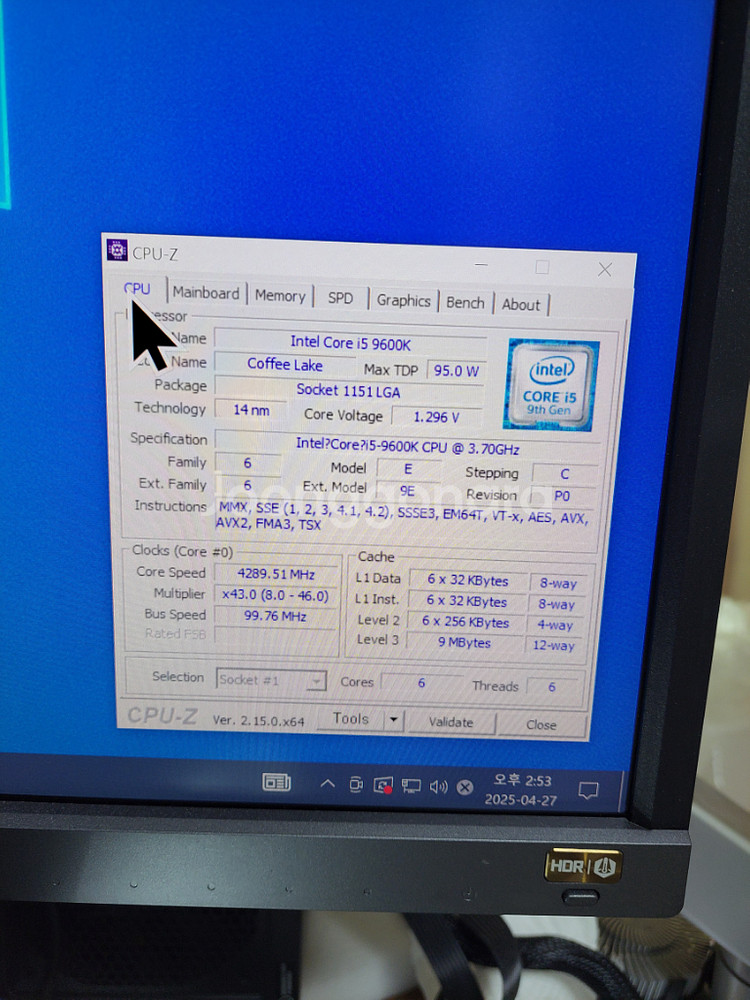Click the Meet Now camera tray icon

click(x=356, y=784)
